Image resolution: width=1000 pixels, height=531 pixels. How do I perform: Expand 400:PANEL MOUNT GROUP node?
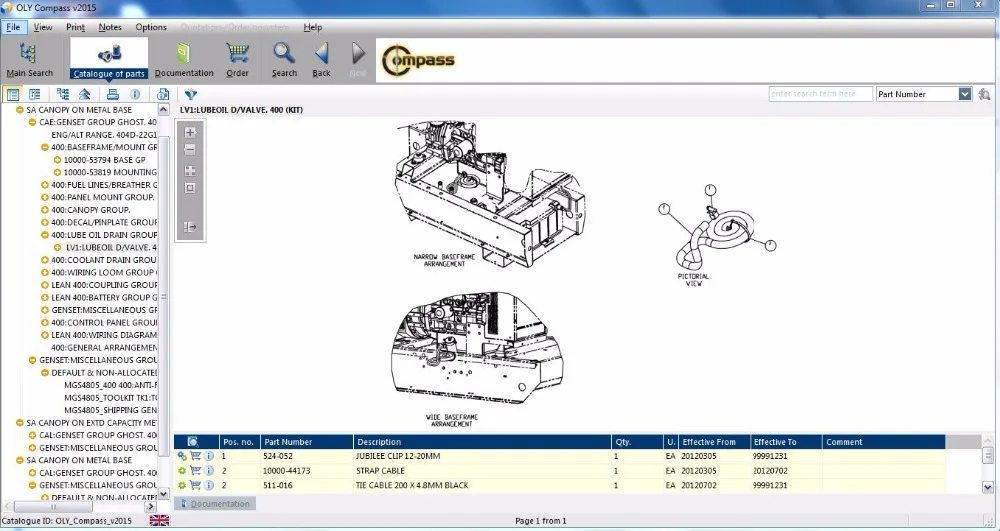click(x=45, y=197)
